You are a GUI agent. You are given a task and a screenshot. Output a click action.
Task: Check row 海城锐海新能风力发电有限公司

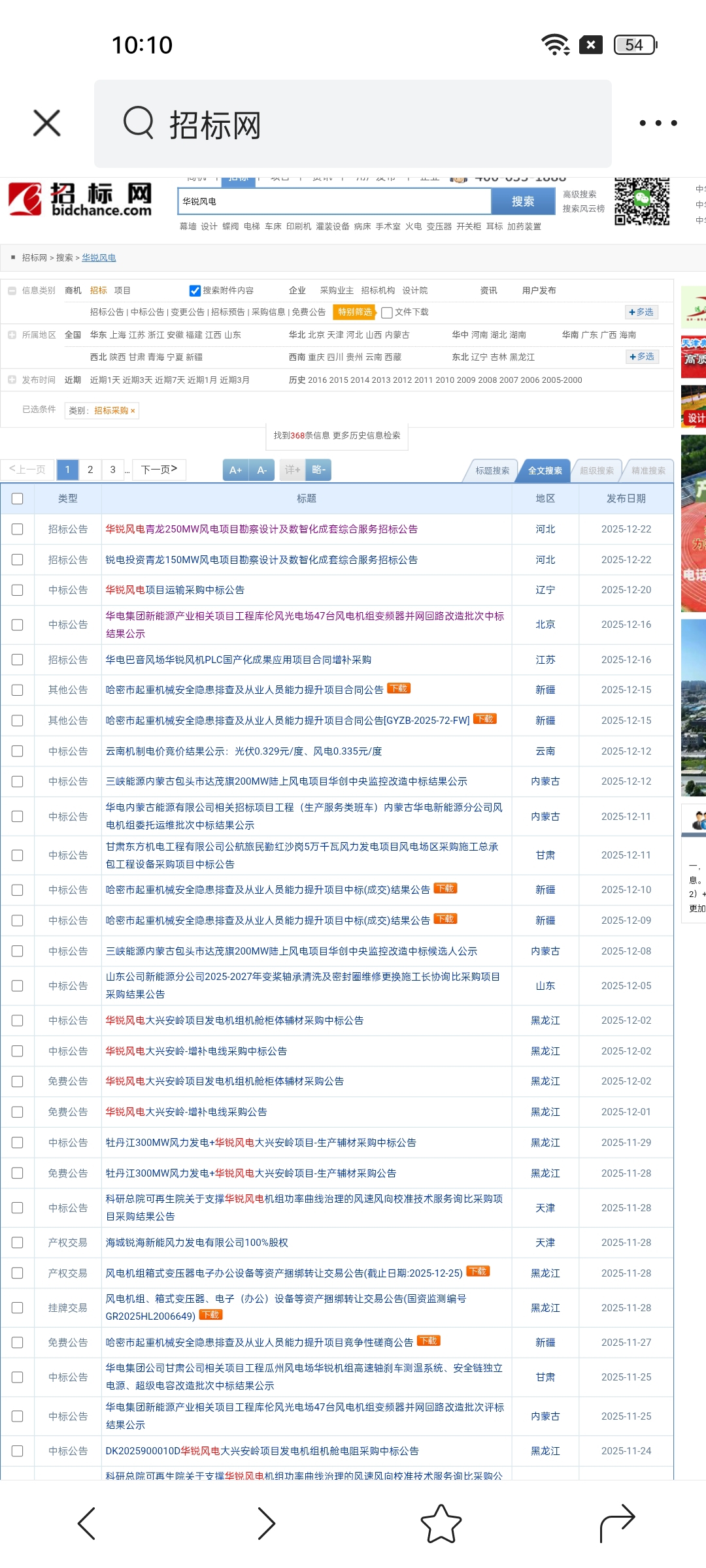(x=18, y=1243)
